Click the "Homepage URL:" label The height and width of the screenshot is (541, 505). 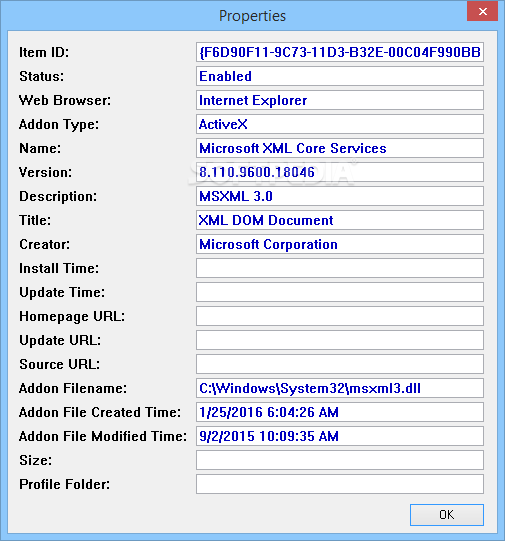tap(72, 317)
